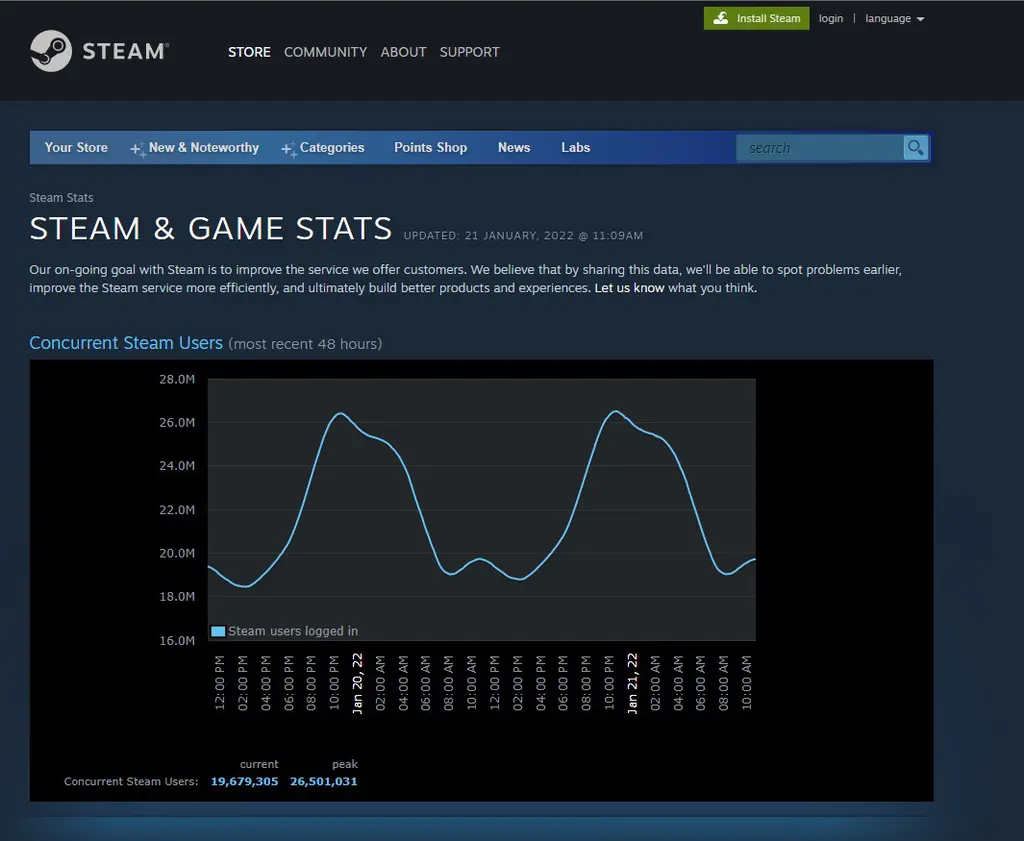Click the login link
The image size is (1024, 841).
(831, 18)
